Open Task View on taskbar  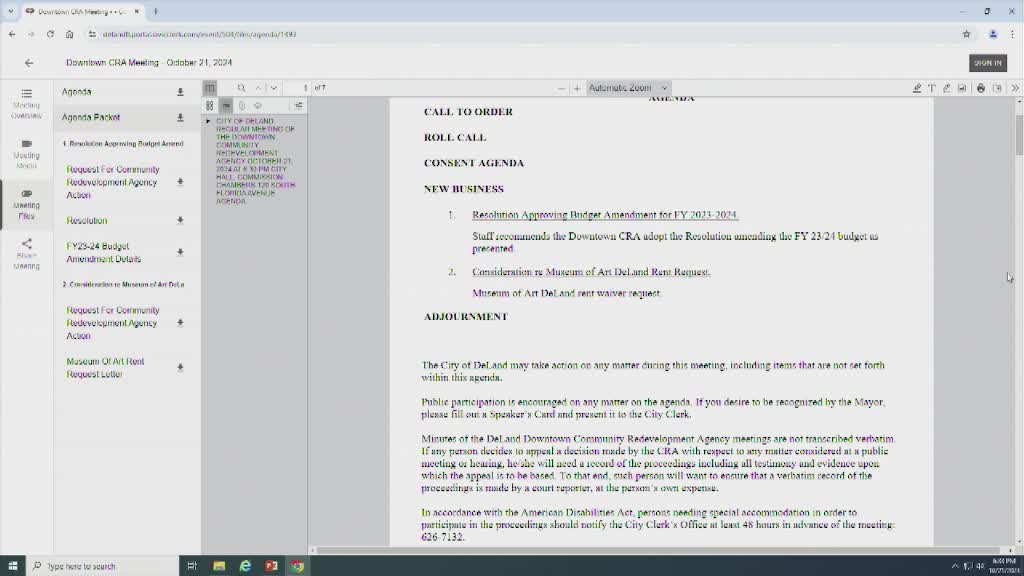click(192, 566)
